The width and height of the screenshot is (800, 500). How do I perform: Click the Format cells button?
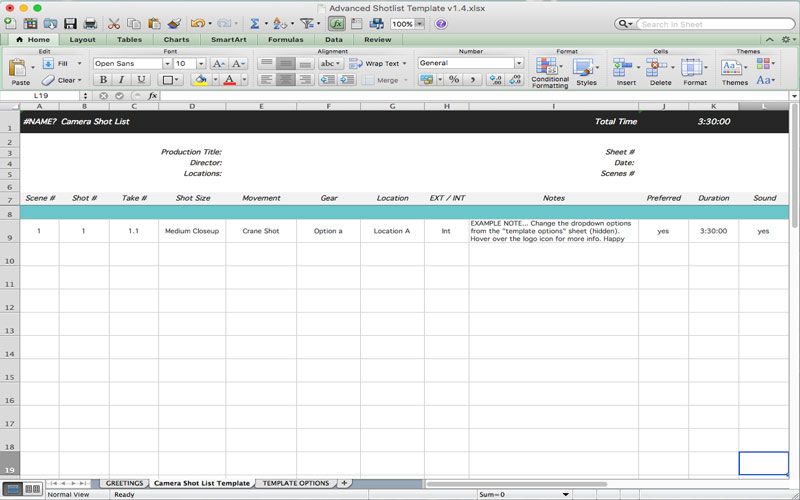695,72
